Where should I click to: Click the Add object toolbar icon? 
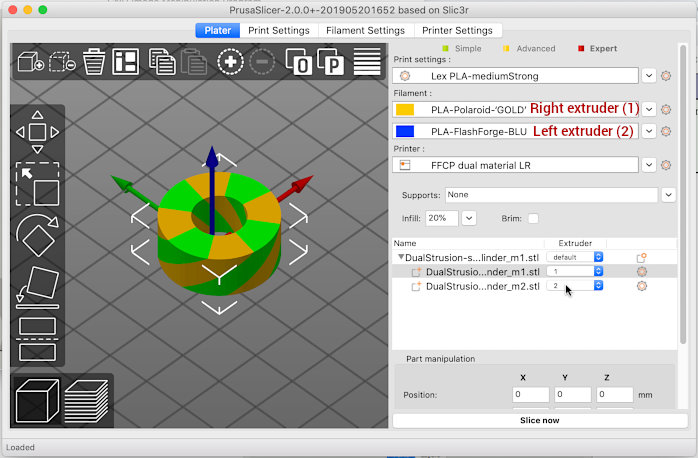click(30, 62)
